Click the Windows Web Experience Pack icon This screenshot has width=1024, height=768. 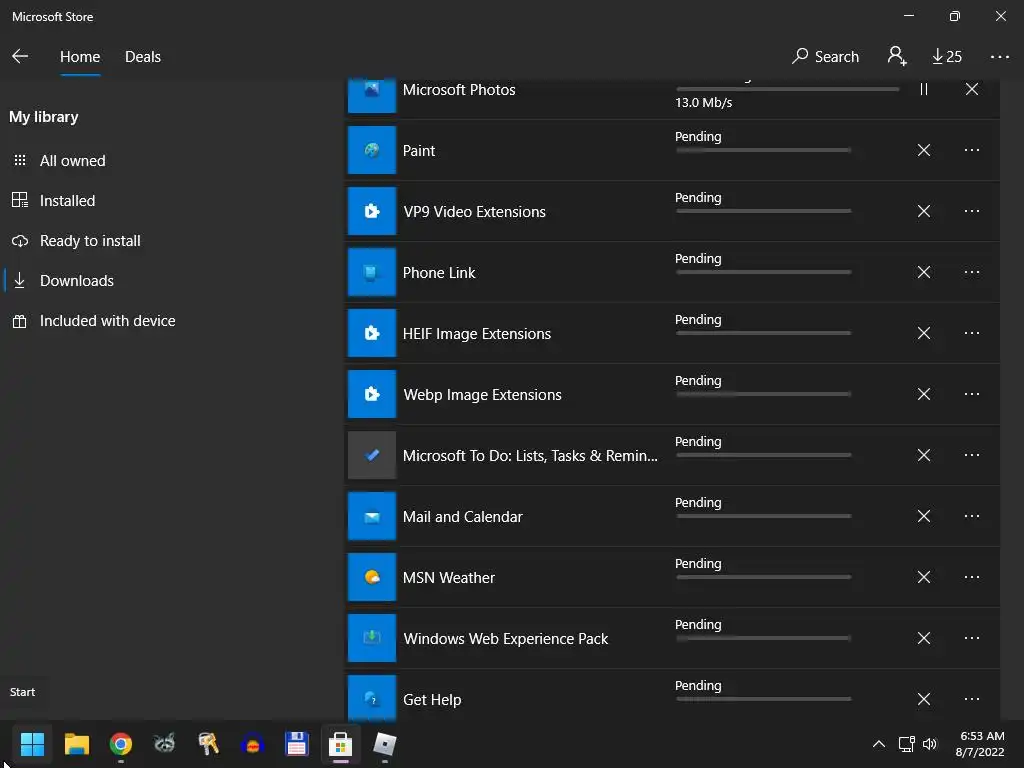pyautogui.click(x=372, y=638)
